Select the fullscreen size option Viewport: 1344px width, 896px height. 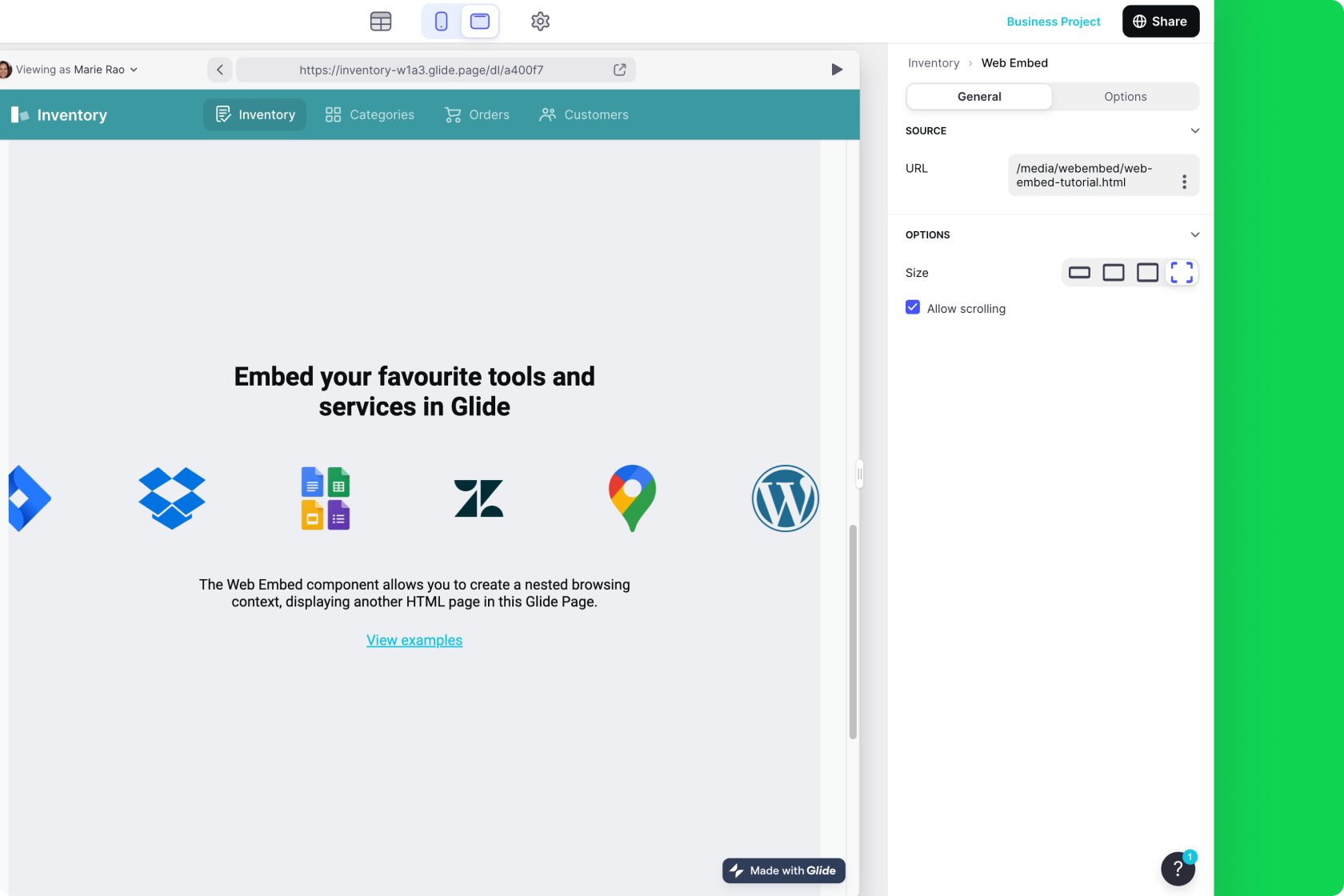(x=1182, y=272)
